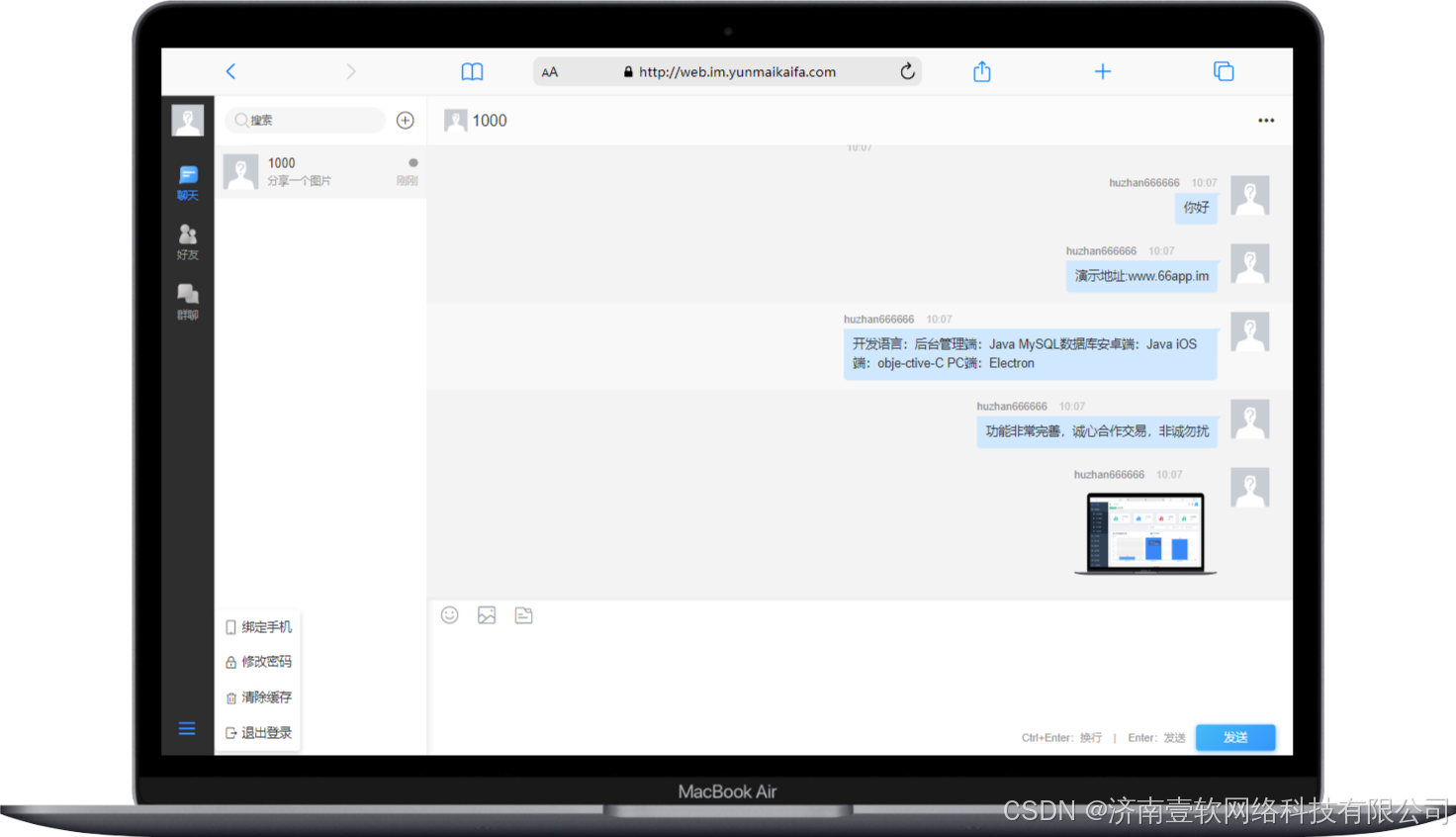Click sender avatar beside 开发语言 message
Image resolution: width=1456 pixels, height=837 pixels.
1250,332
